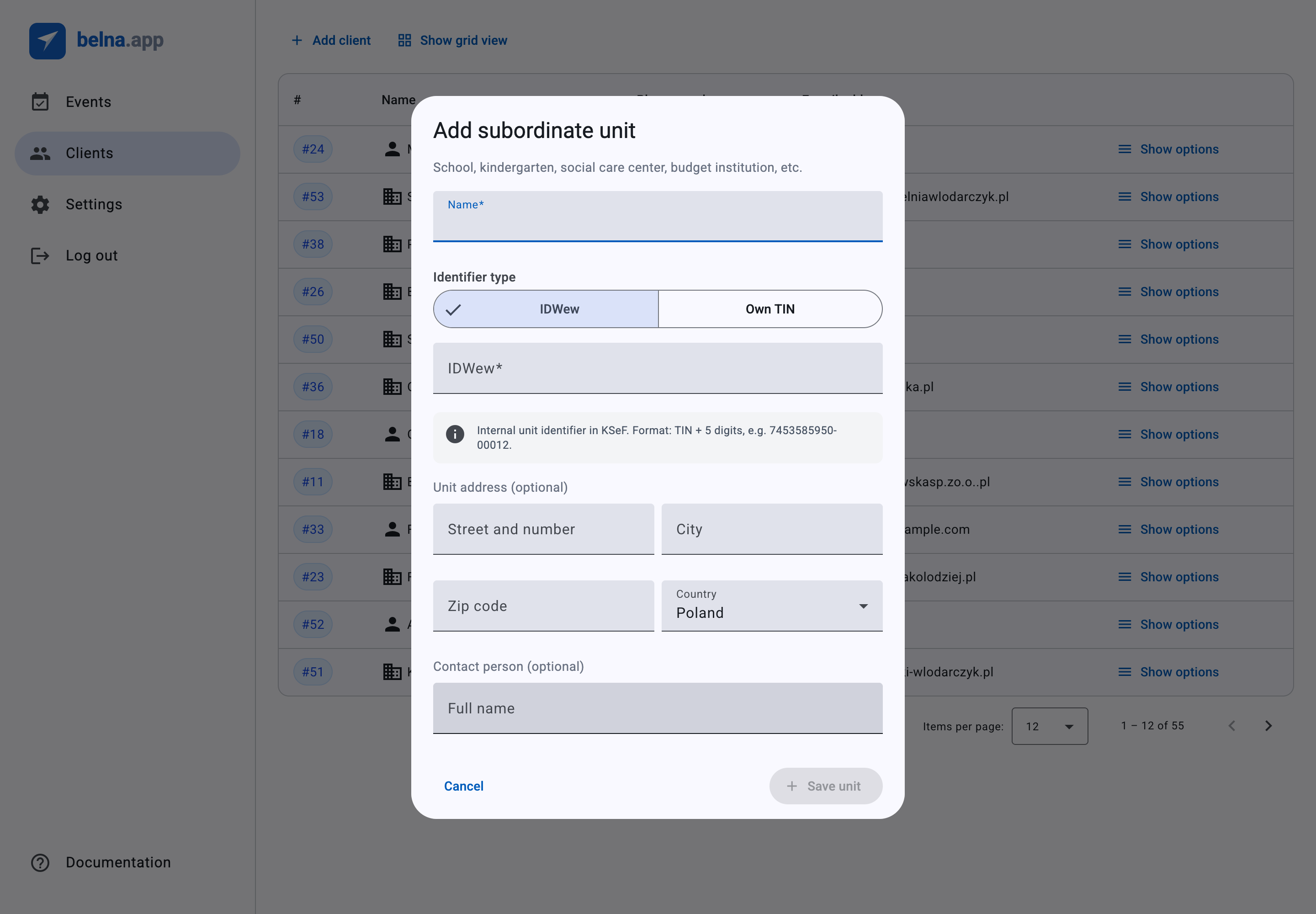Image resolution: width=1316 pixels, height=914 pixels.
Task: Click the Save unit button
Action: click(826, 786)
